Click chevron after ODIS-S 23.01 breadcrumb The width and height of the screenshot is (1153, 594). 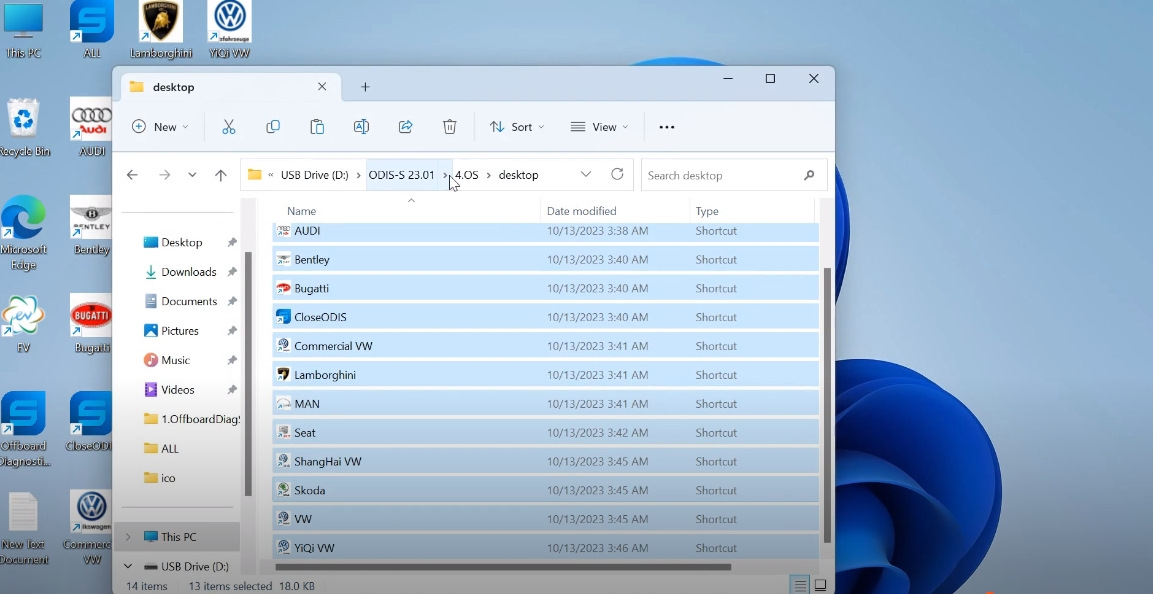[446, 175]
